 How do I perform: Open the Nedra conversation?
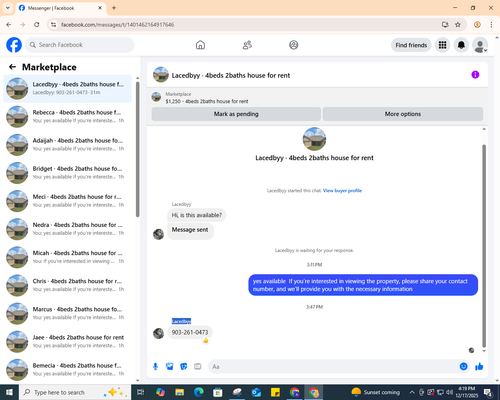[x=67, y=229]
